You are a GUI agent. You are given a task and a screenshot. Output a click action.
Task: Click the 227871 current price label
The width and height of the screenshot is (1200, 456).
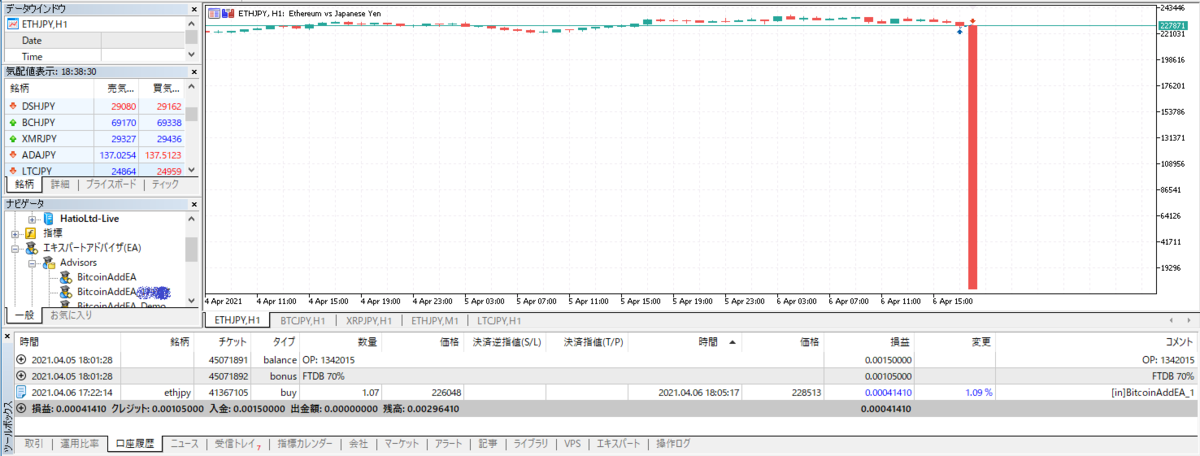click(1170, 24)
